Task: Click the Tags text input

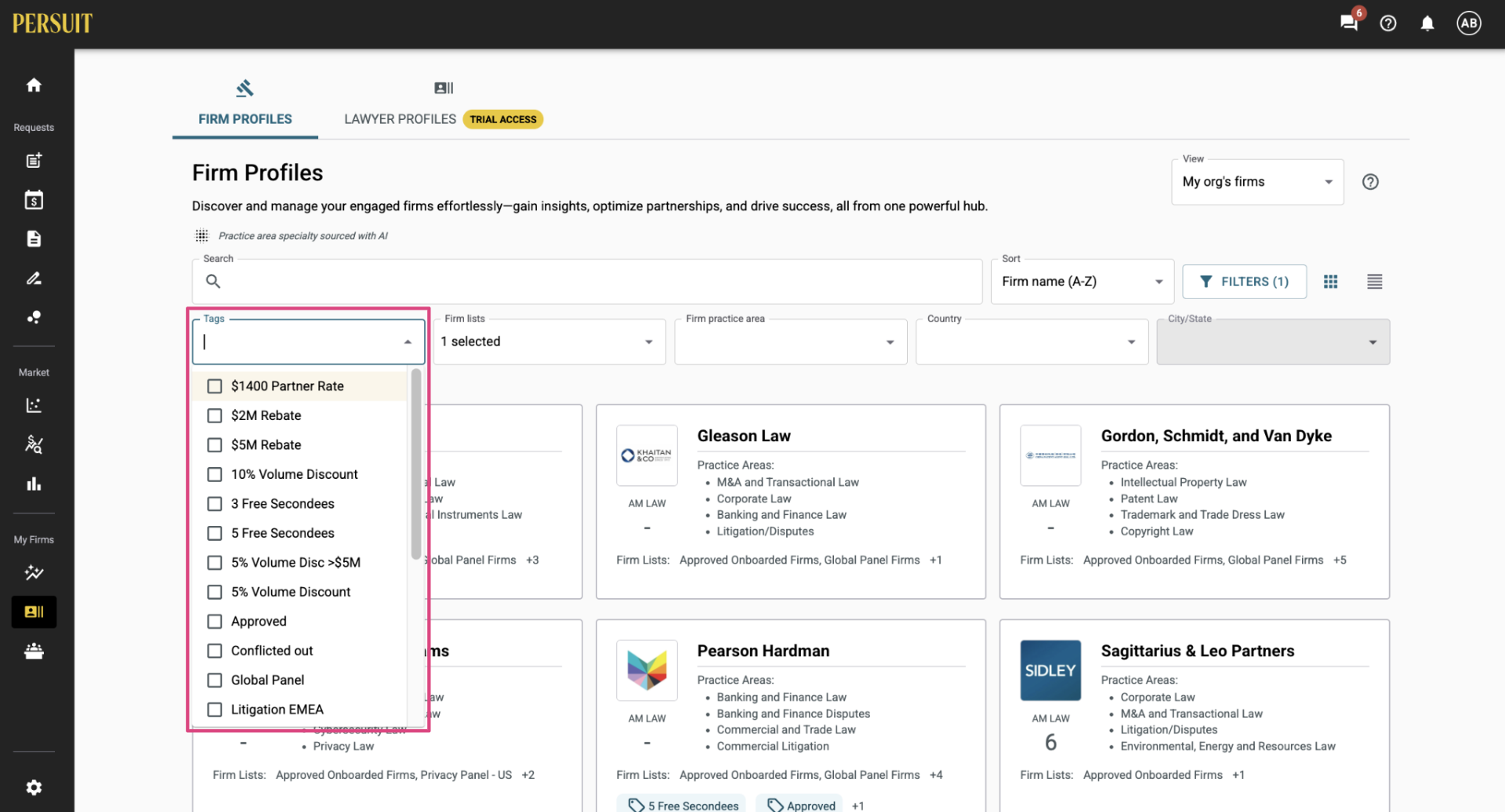Action: click(x=298, y=342)
